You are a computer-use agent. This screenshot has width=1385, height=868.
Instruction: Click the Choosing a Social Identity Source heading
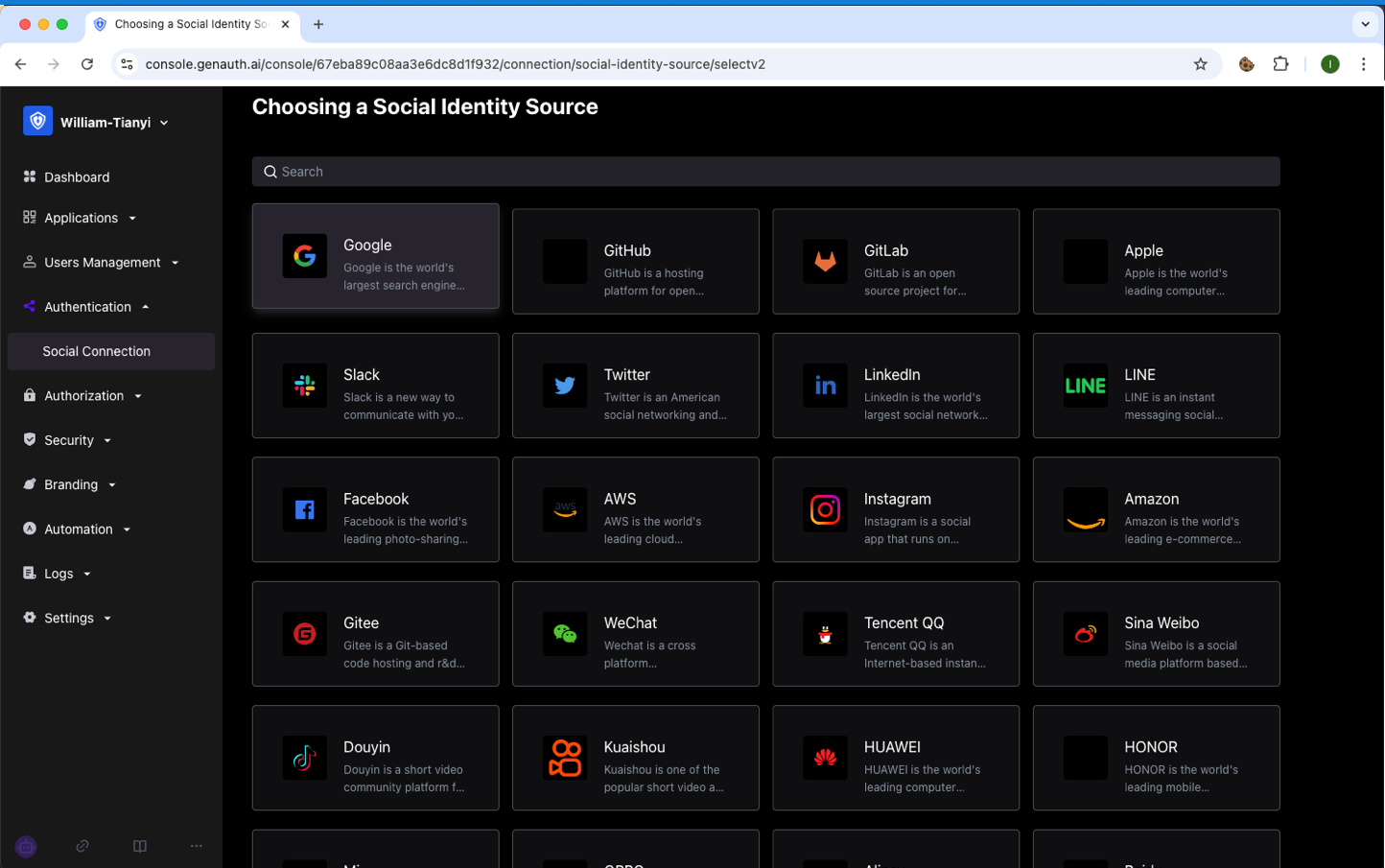tap(425, 106)
